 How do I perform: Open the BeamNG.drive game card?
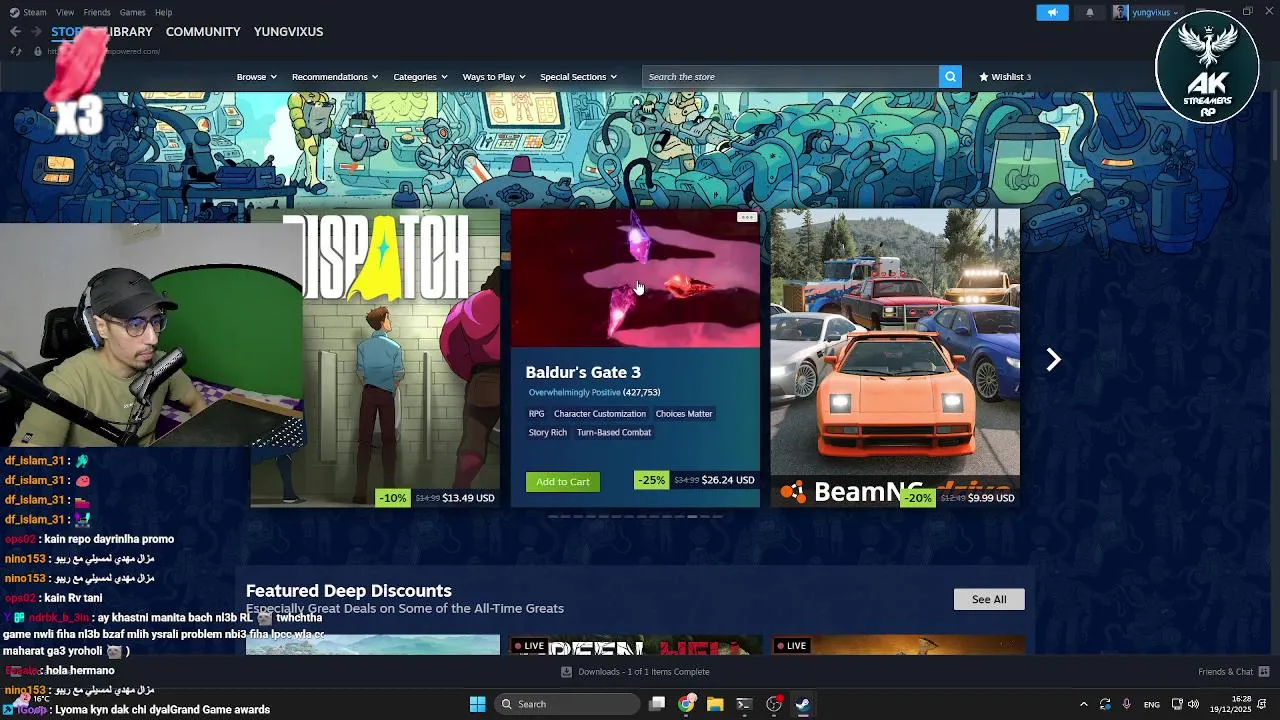coord(895,358)
